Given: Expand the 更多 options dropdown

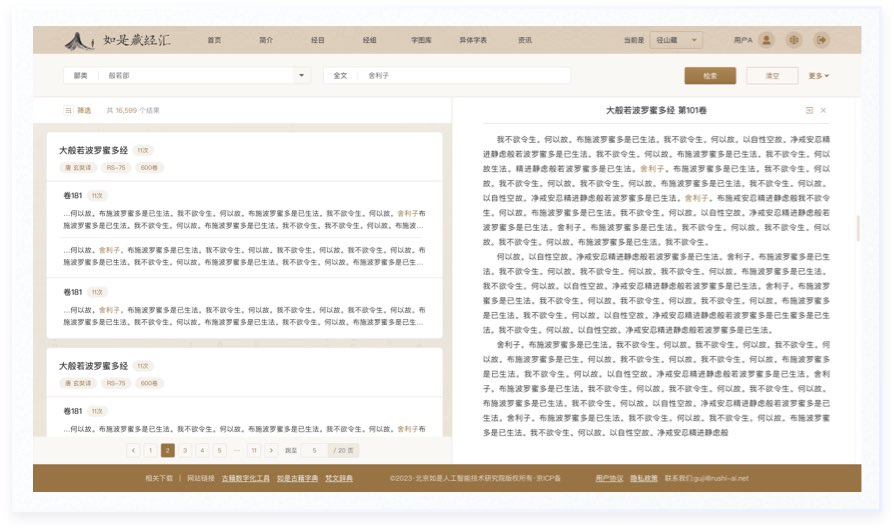Looking at the screenshot, I should coord(819,76).
